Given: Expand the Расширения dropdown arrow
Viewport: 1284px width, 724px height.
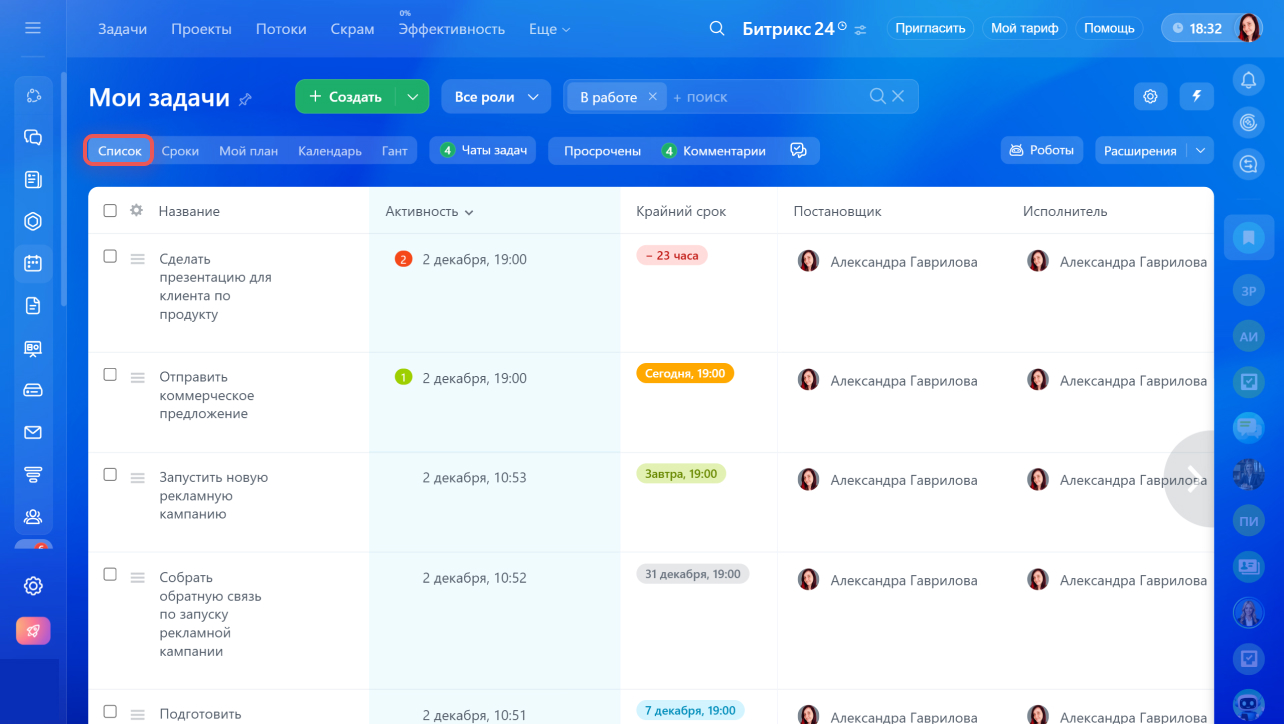Looking at the screenshot, I should (1201, 151).
